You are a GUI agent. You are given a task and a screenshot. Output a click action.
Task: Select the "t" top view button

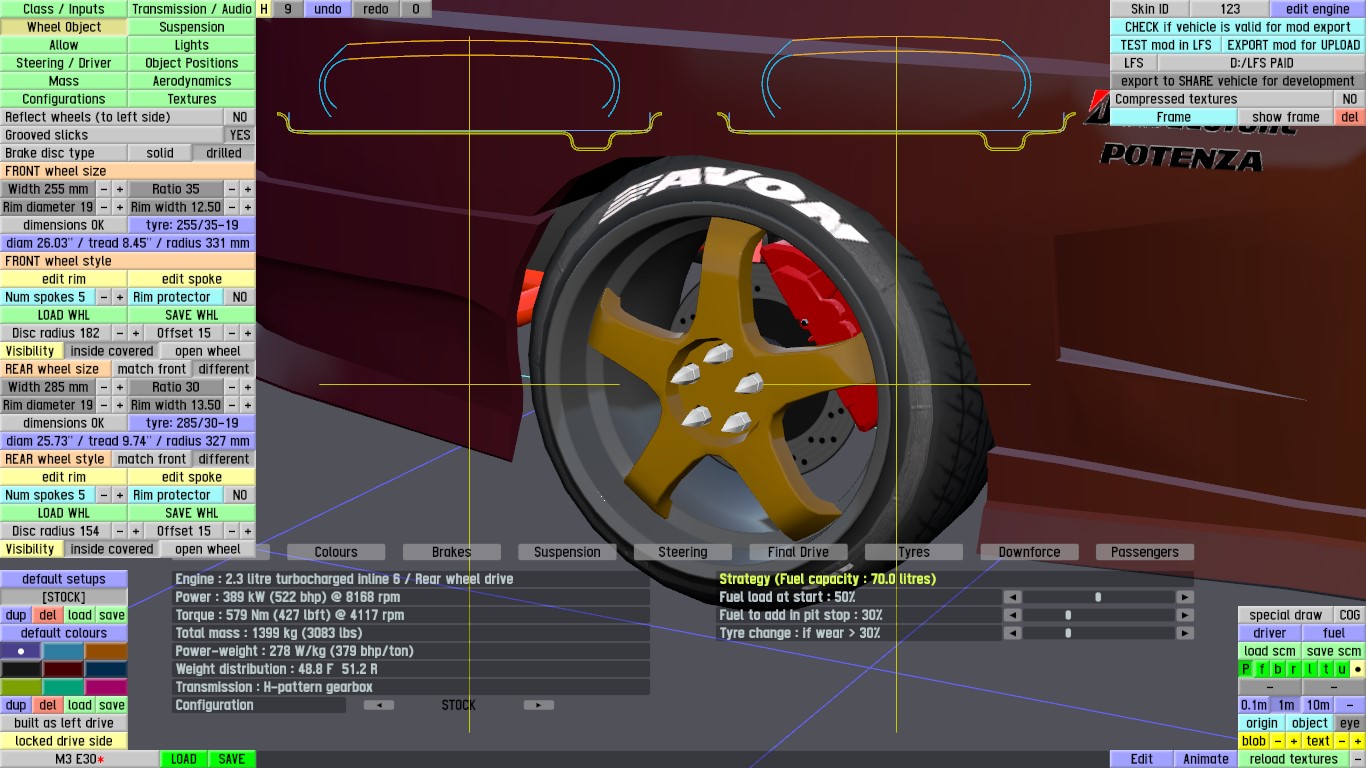coord(1326,669)
